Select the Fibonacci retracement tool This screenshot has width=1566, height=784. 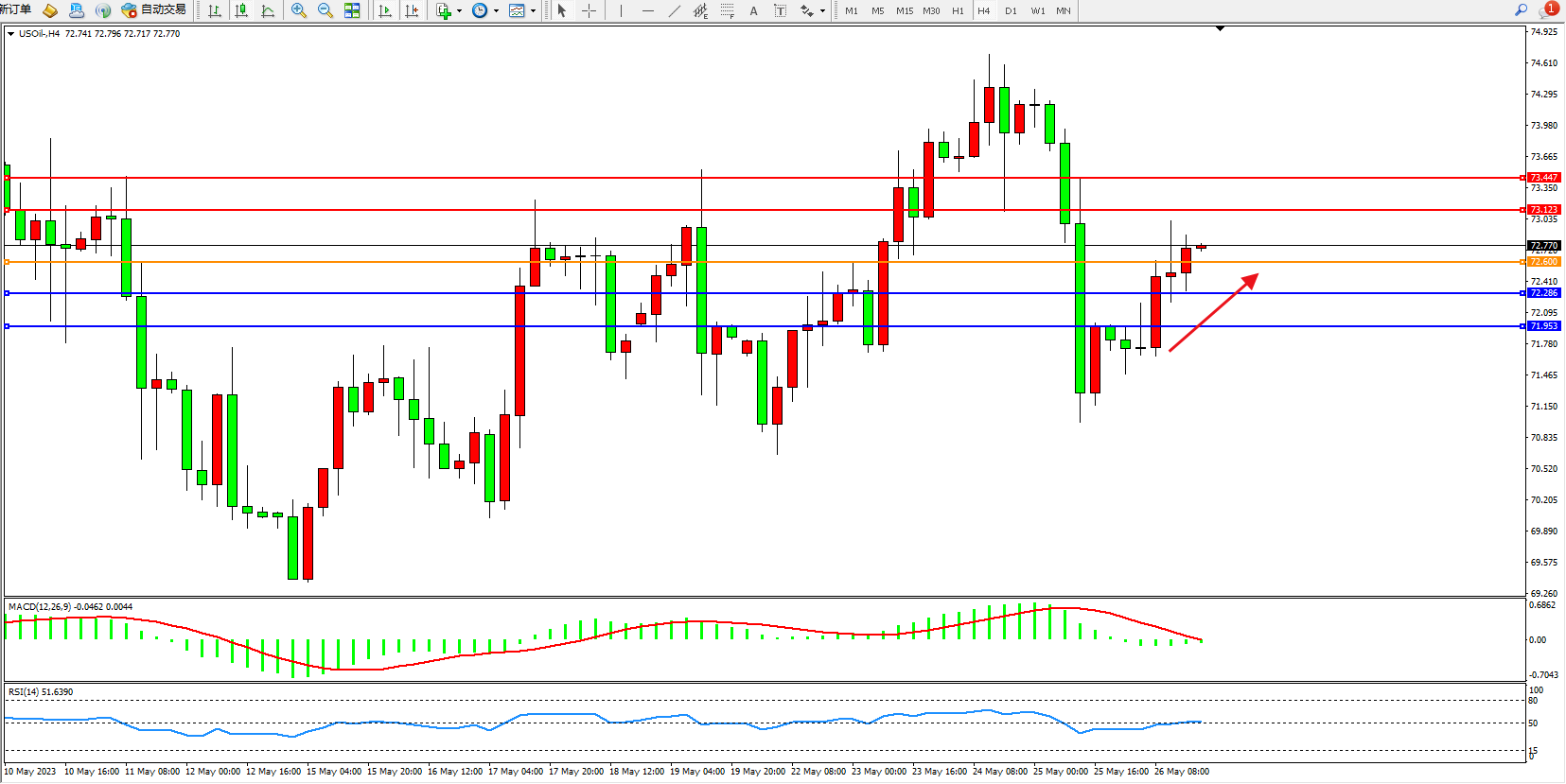[727, 10]
